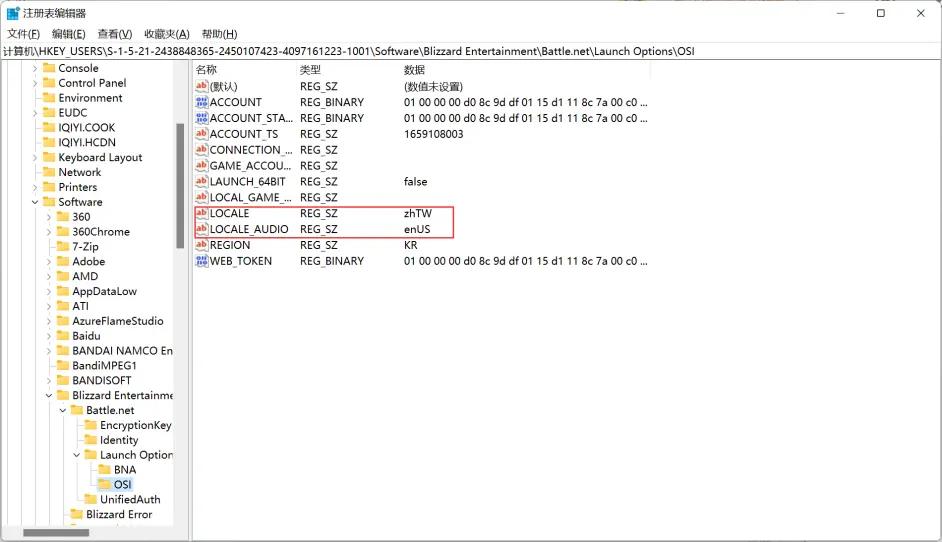Click the zhTW data value
The image size is (942, 542).
pos(418,213)
